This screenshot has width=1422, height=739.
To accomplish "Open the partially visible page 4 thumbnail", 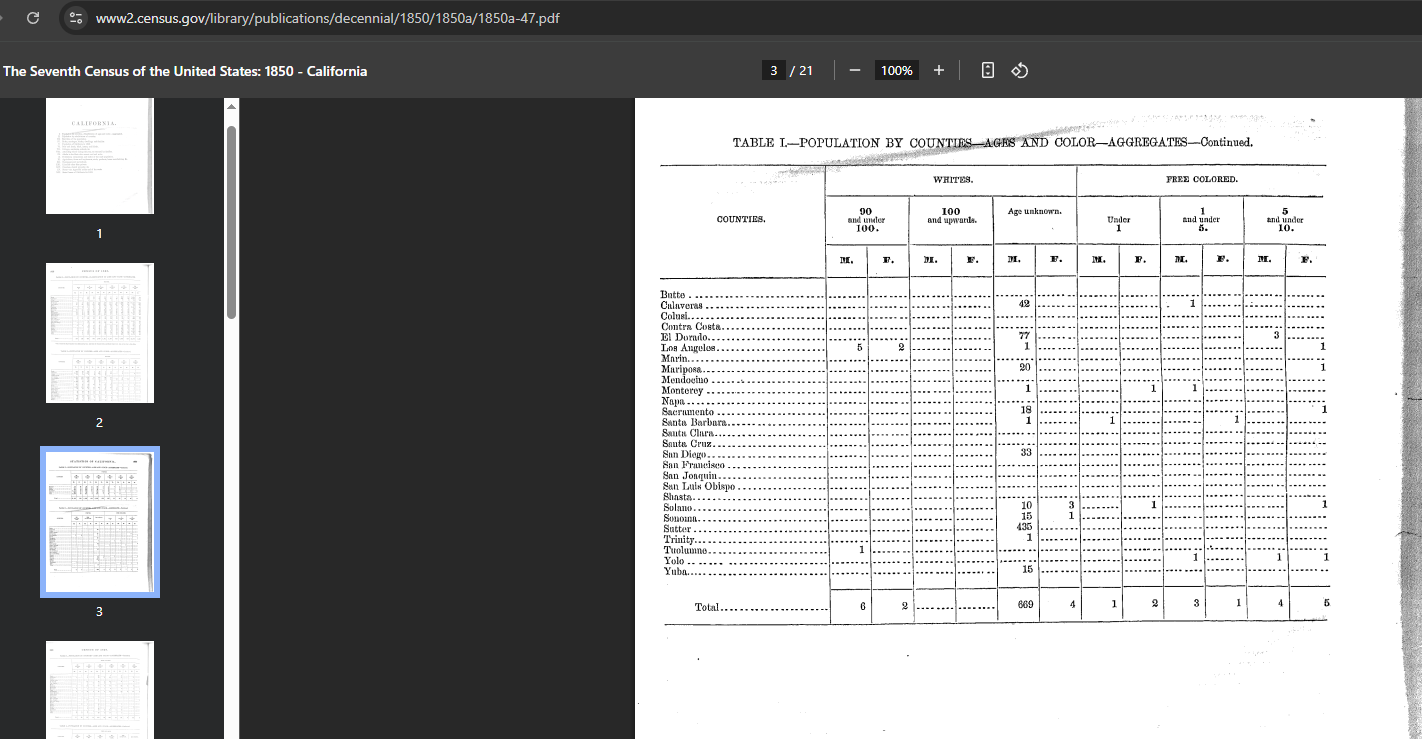I will (x=100, y=690).
